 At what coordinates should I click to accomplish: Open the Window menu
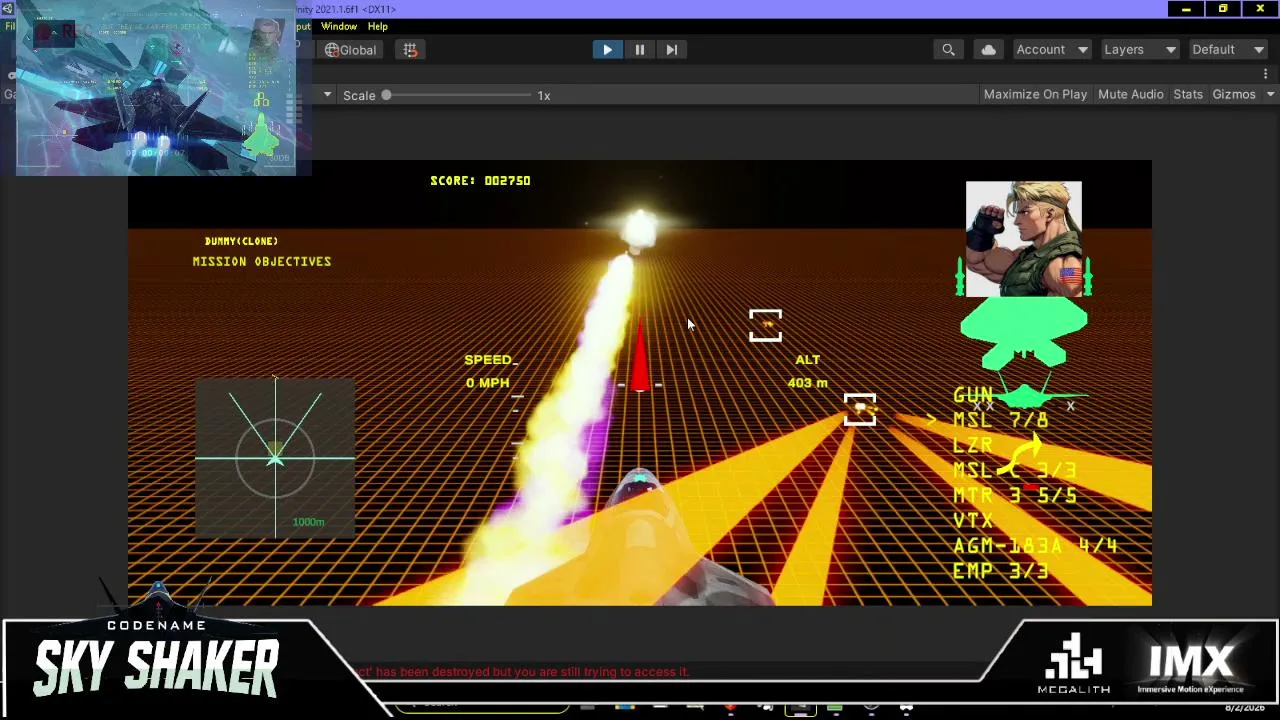point(339,26)
